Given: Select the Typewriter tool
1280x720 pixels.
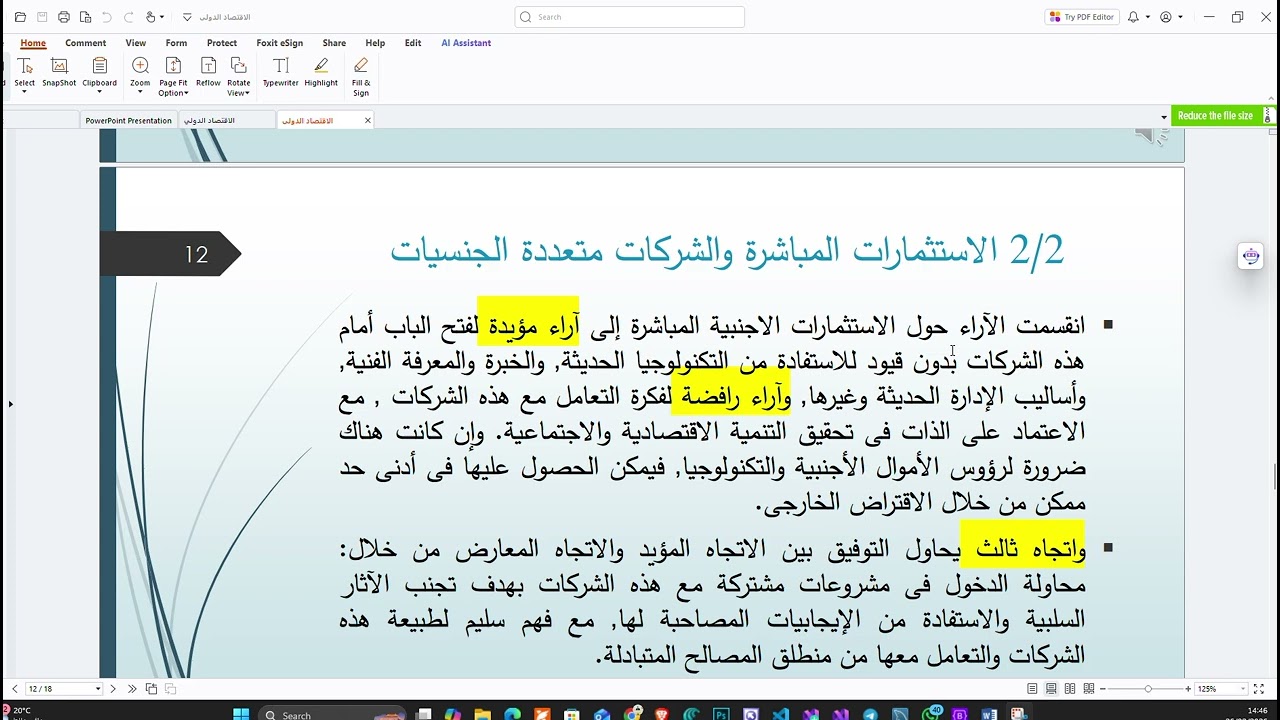Looking at the screenshot, I should (281, 71).
